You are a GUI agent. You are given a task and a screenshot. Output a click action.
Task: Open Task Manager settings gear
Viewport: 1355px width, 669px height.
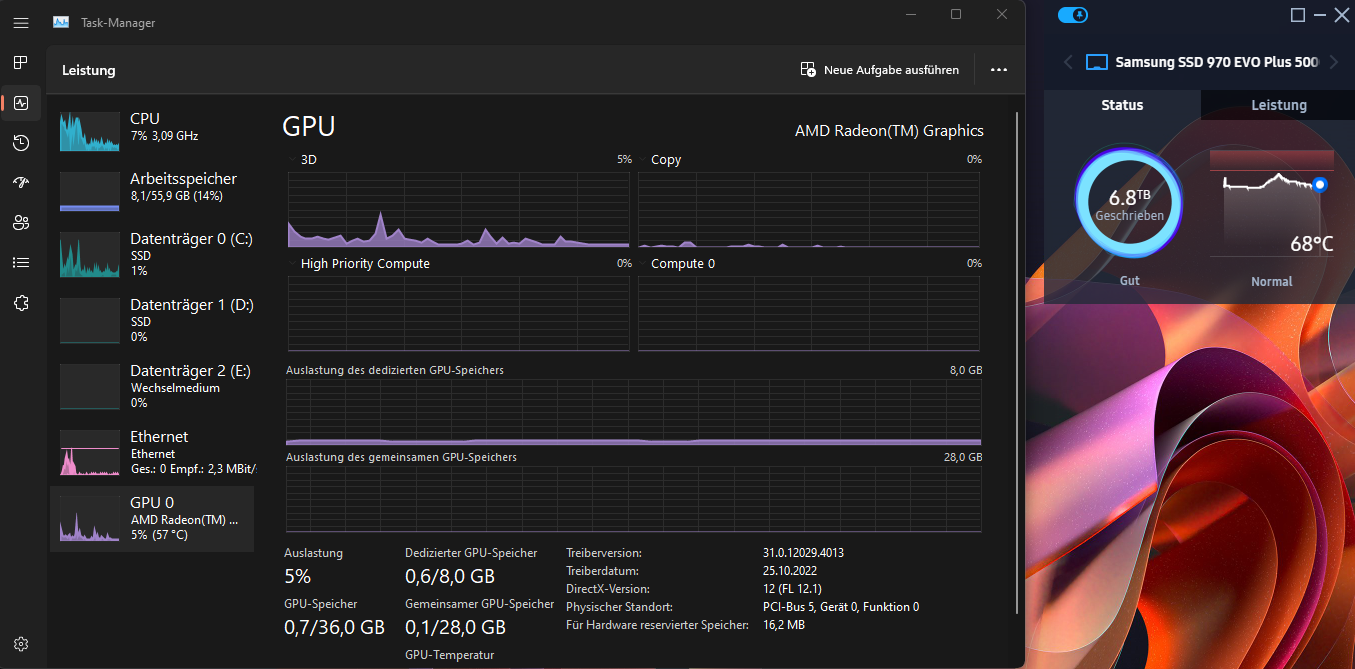tap(21, 644)
